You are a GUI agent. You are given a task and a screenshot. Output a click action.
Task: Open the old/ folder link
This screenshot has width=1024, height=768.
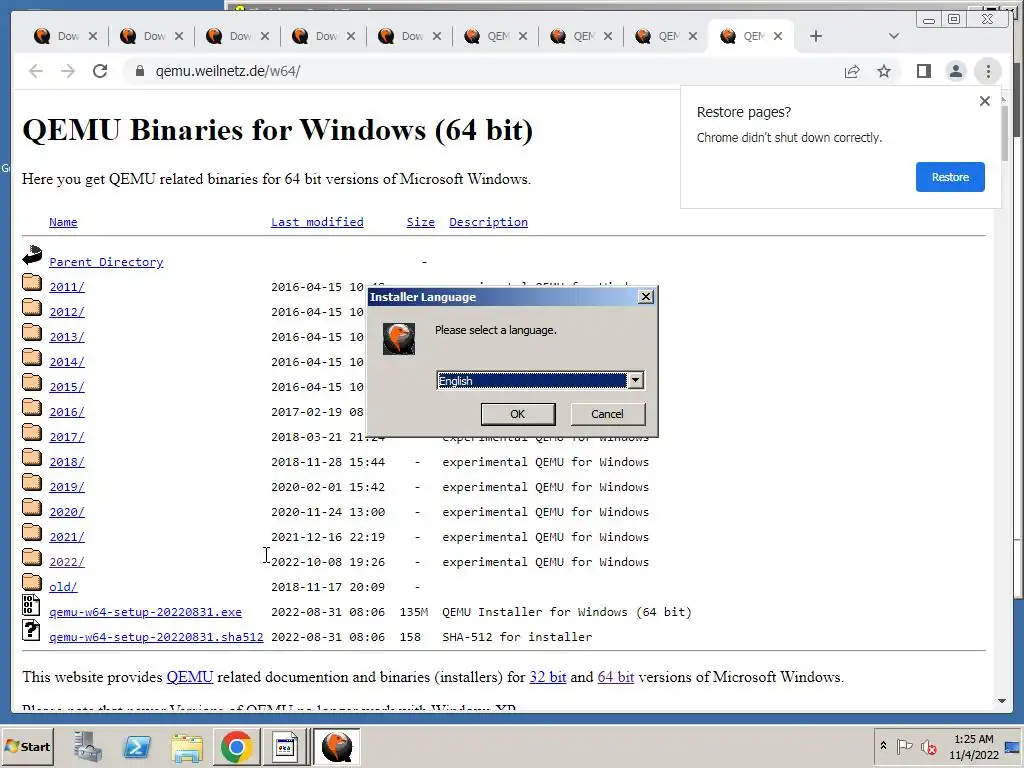coord(63,587)
